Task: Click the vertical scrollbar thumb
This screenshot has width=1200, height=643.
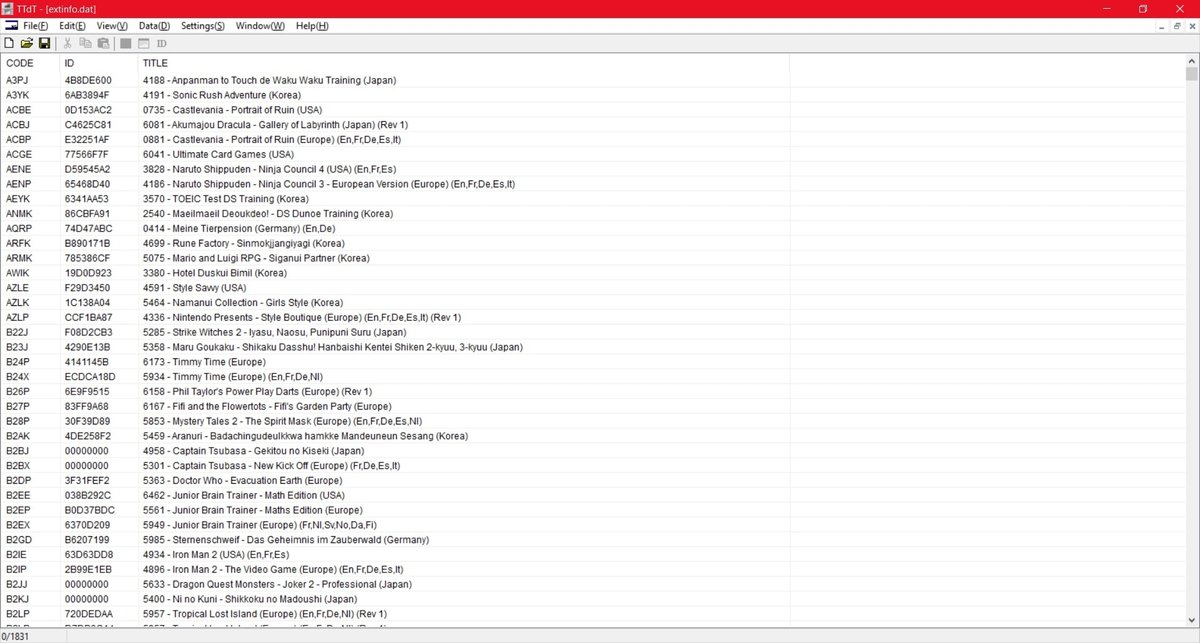Action: click(1191, 74)
